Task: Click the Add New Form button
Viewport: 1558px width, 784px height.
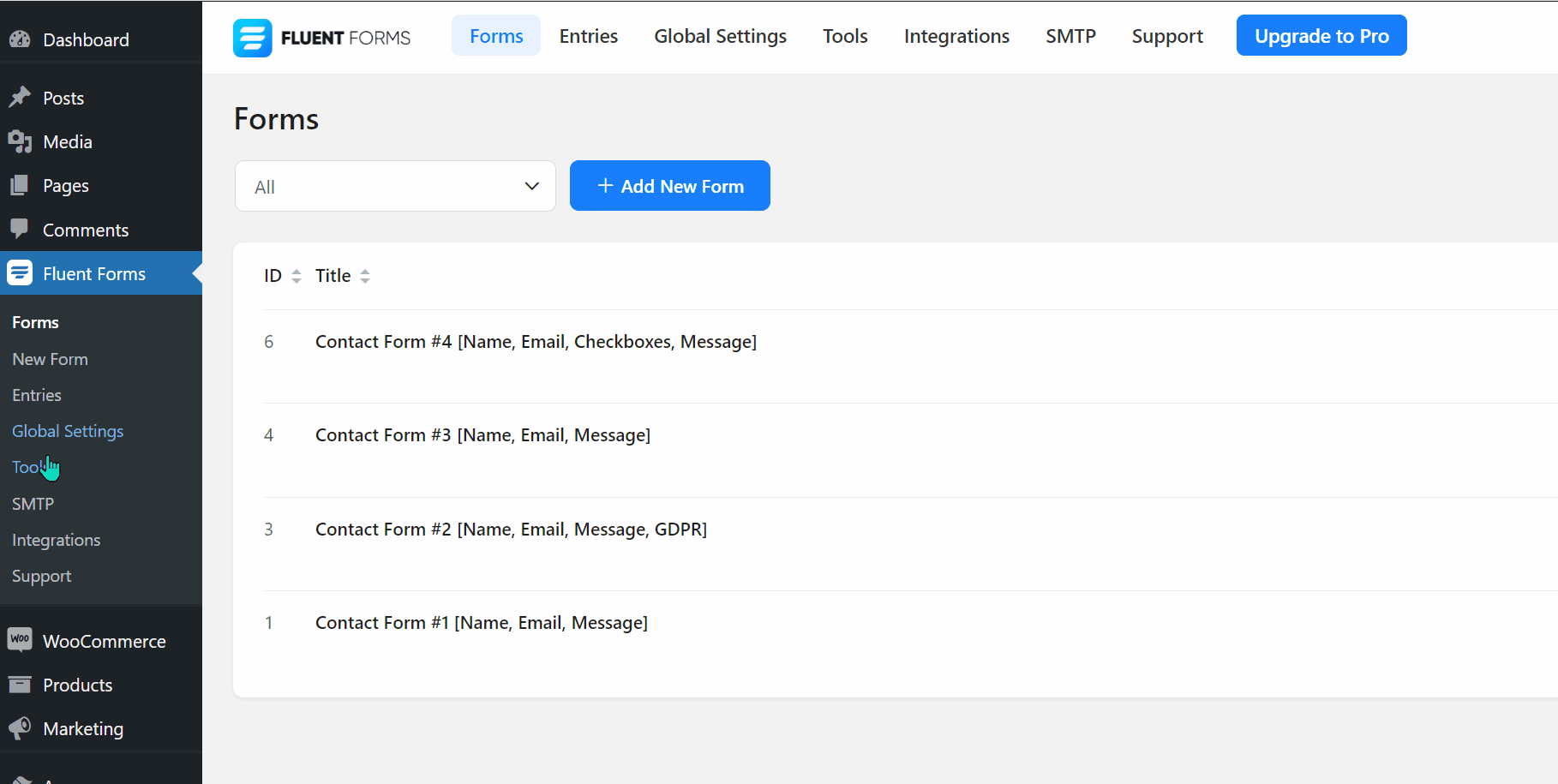Action: (x=670, y=185)
